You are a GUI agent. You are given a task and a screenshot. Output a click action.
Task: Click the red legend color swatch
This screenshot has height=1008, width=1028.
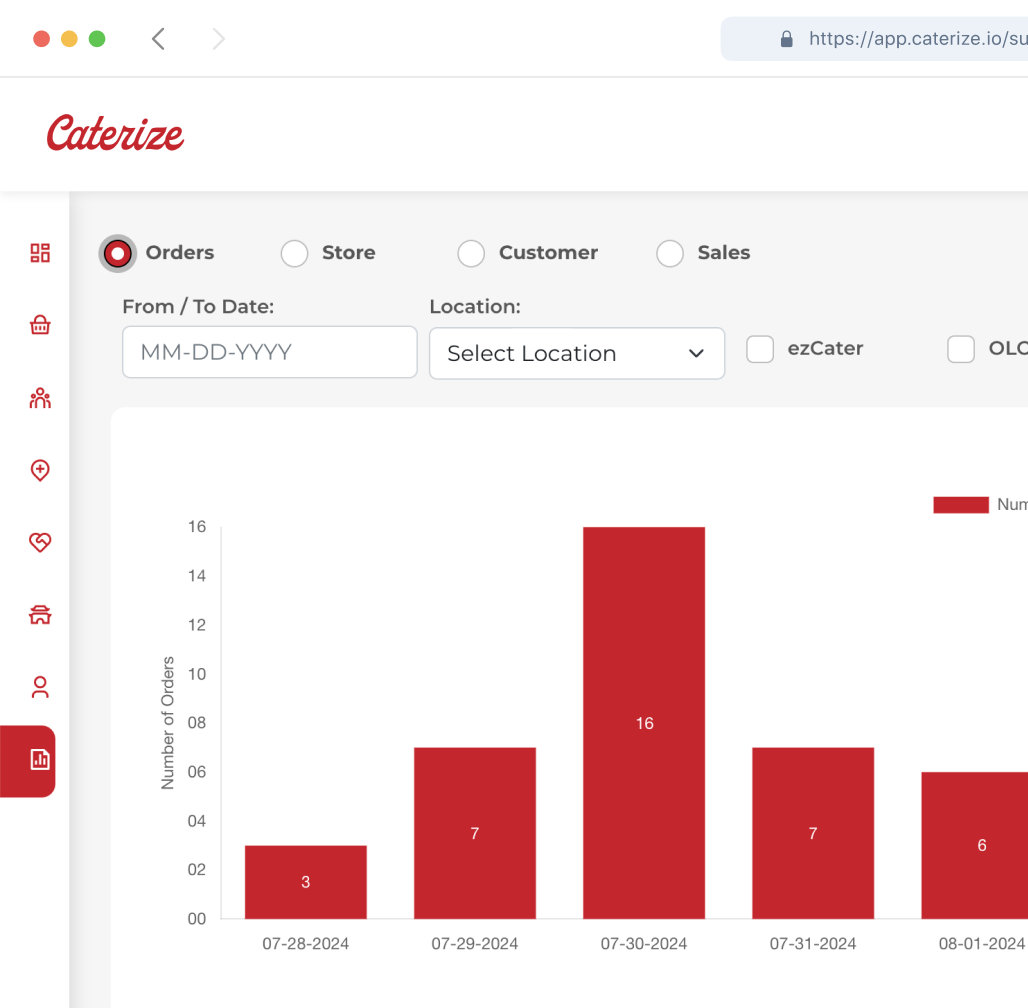[x=960, y=505]
